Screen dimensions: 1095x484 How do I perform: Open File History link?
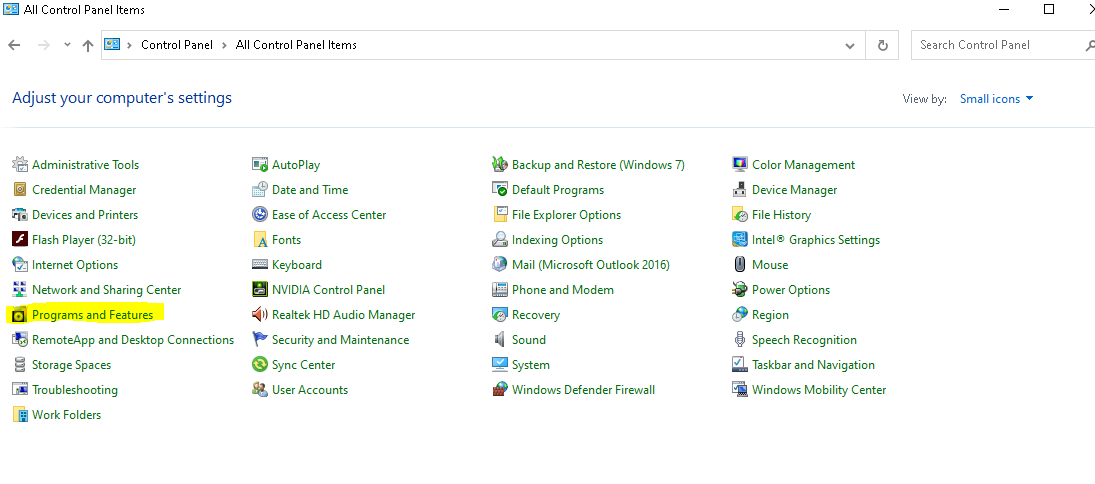(781, 215)
